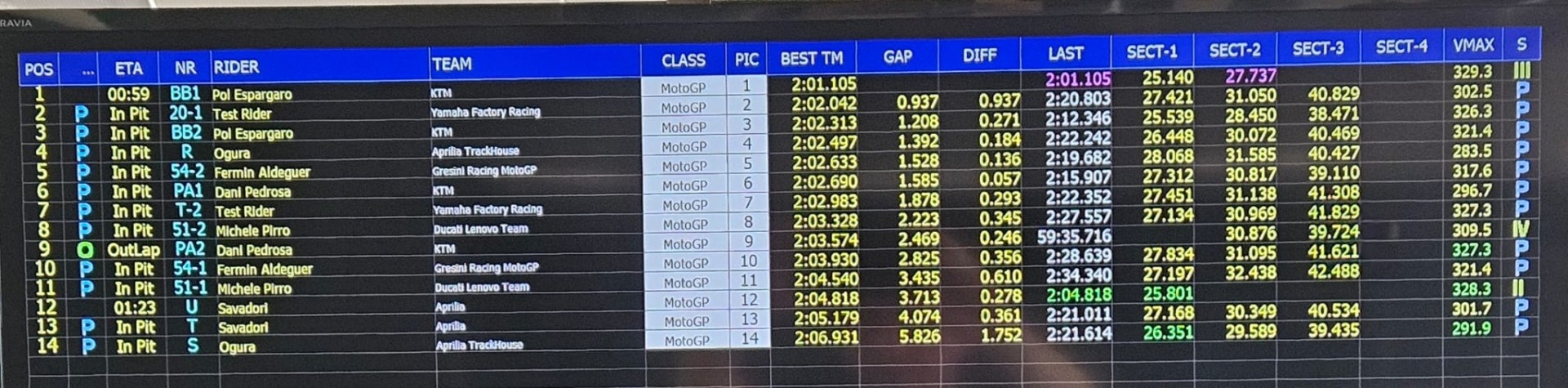The width and height of the screenshot is (1568, 388).
Task: Click the CLASS column header
Action: 684,60
